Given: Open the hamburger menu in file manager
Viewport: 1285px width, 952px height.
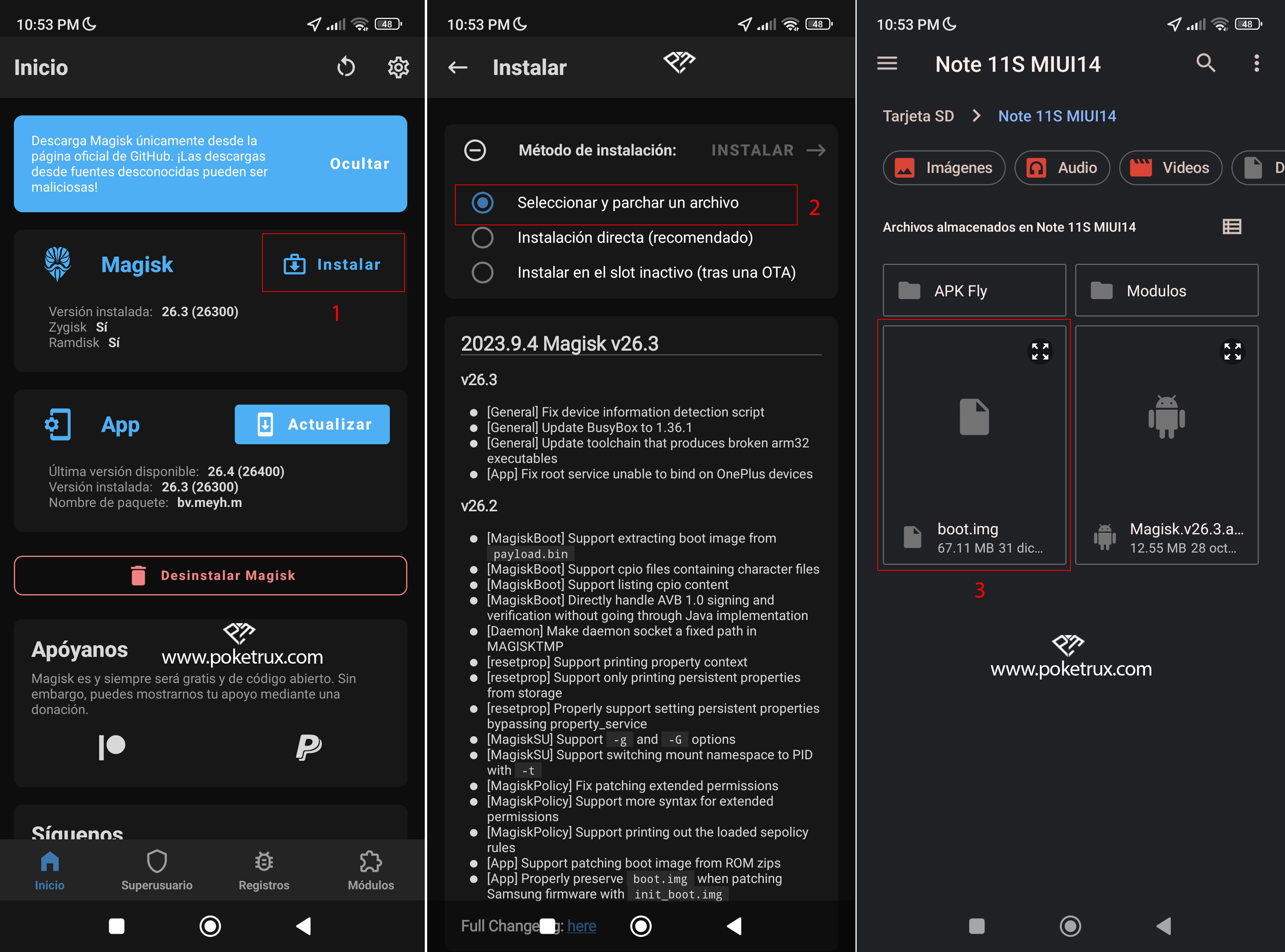Looking at the screenshot, I should click(x=887, y=63).
